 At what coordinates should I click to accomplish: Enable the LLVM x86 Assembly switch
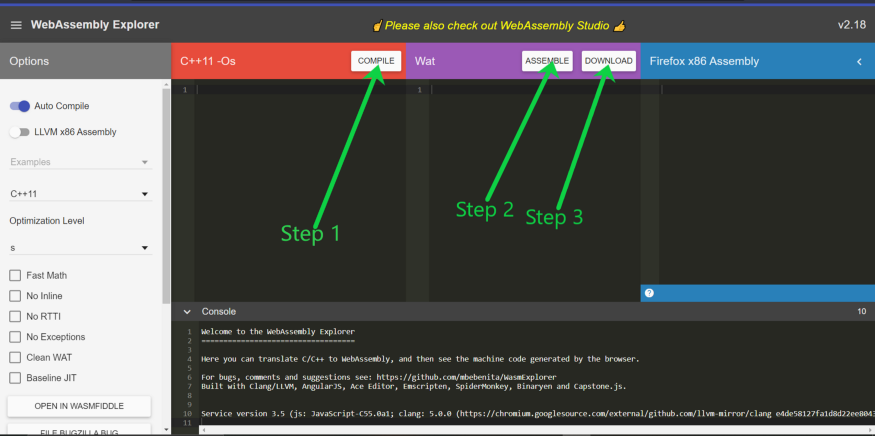pyautogui.click(x=20, y=132)
